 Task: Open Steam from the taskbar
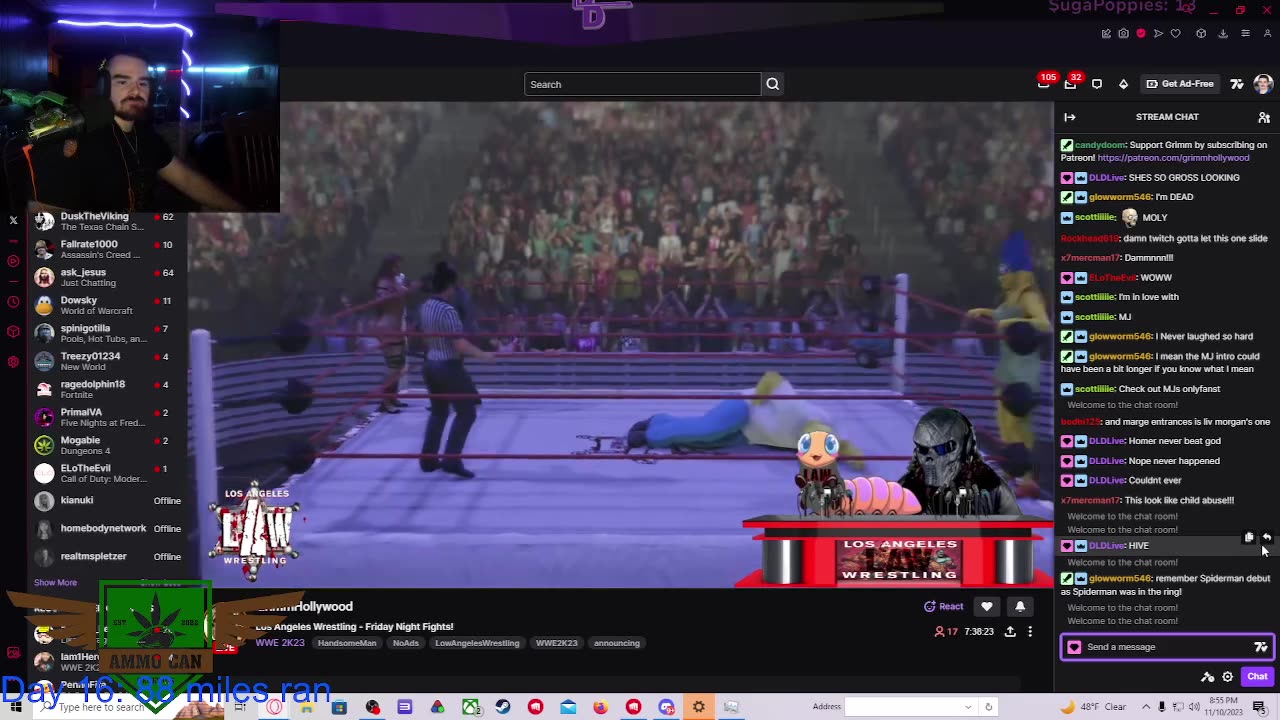[x=503, y=707]
